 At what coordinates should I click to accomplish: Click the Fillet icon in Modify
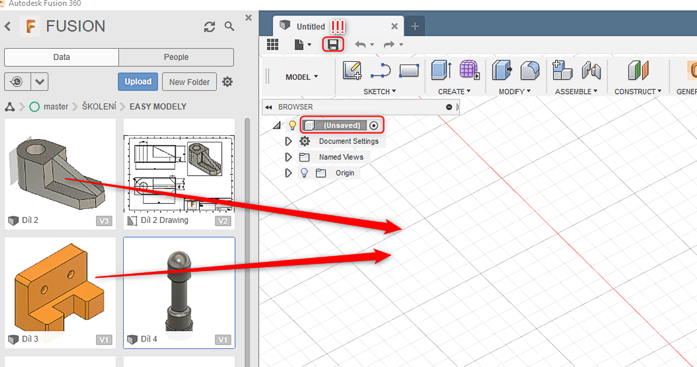[x=530, y=70]
